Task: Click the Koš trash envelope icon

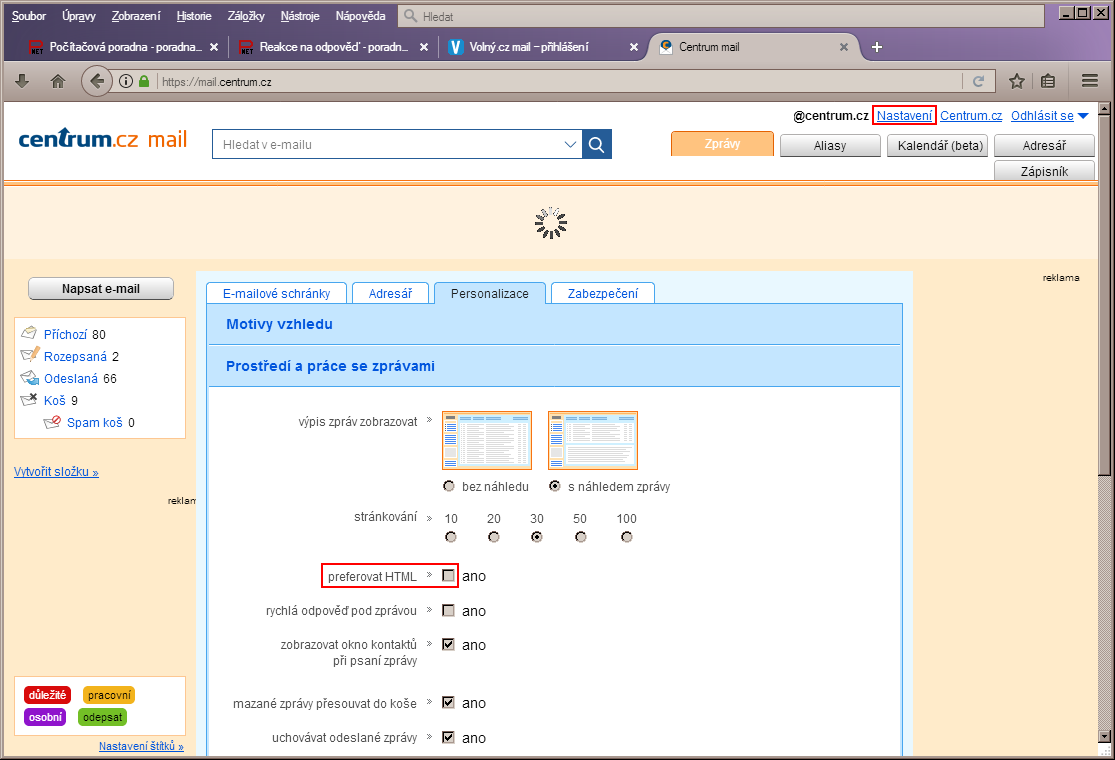Action: pyautogui.click(x=29, y=400)
